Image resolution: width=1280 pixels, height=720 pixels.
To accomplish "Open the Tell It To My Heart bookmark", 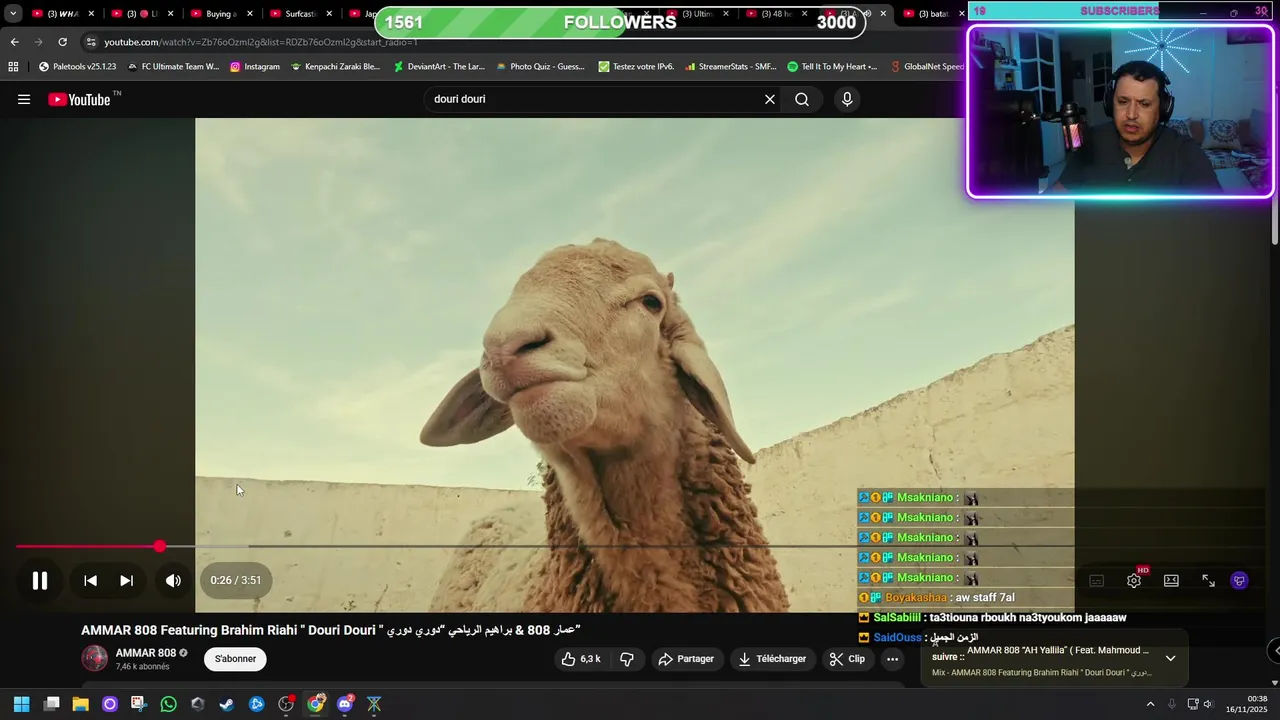I will pos(832,67).
